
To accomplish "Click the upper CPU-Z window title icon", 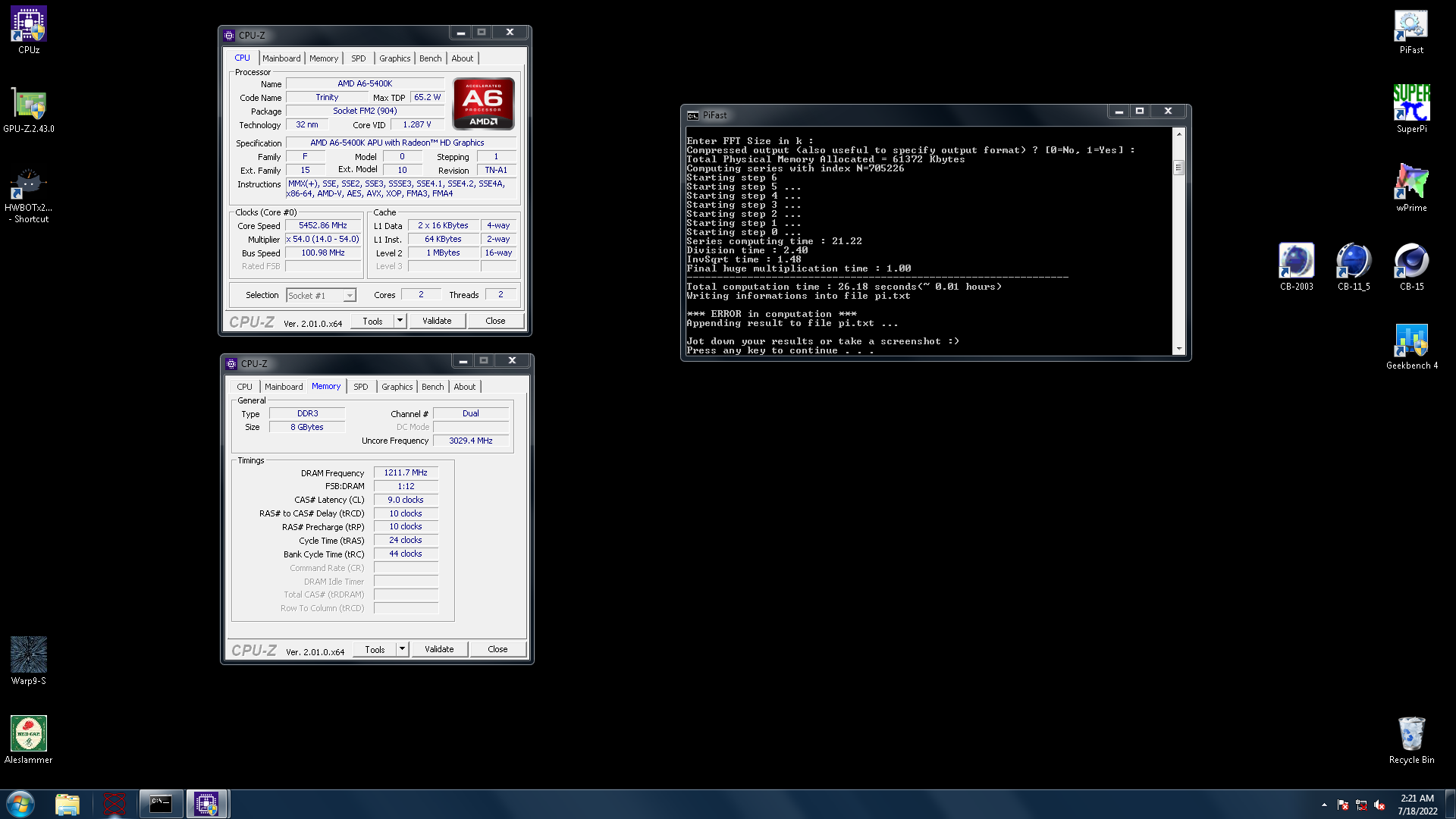I will pos(229,36).
